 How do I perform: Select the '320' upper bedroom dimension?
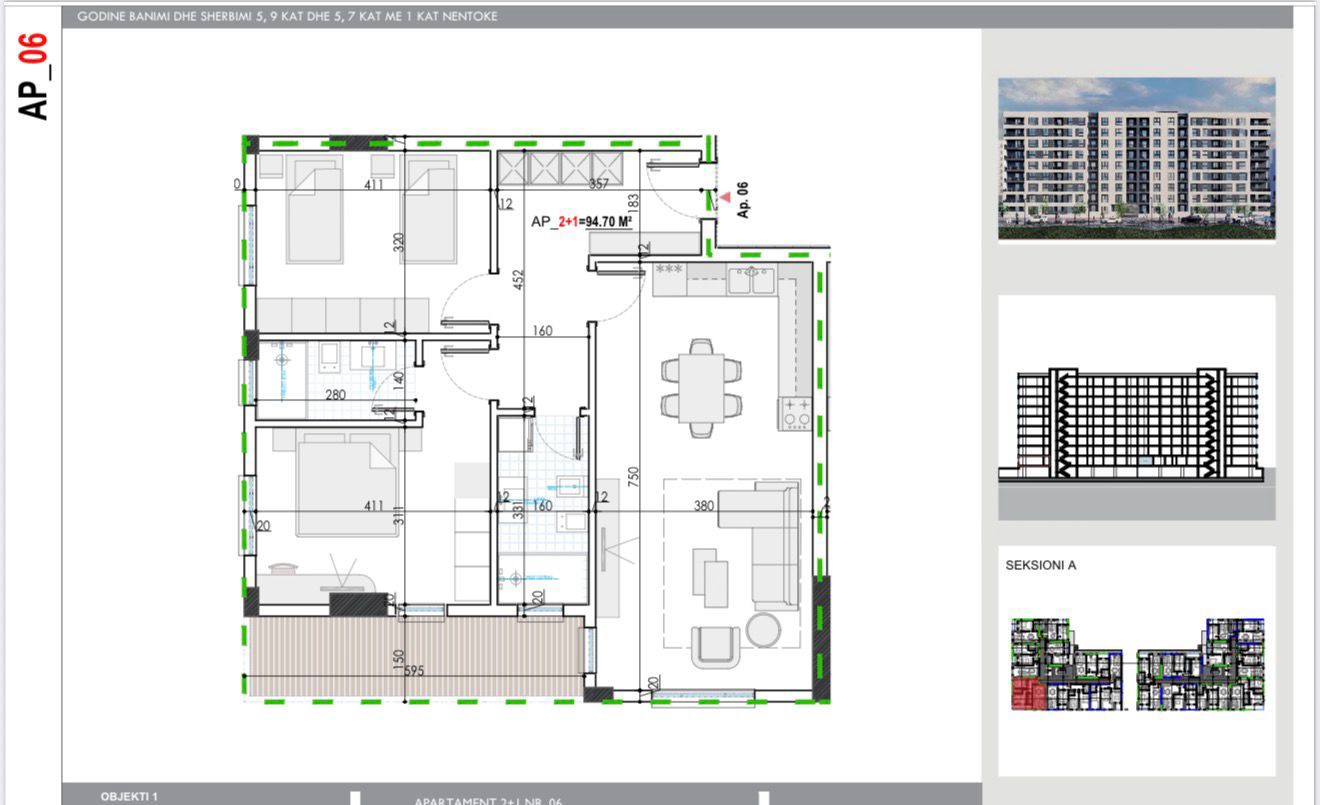398,242
